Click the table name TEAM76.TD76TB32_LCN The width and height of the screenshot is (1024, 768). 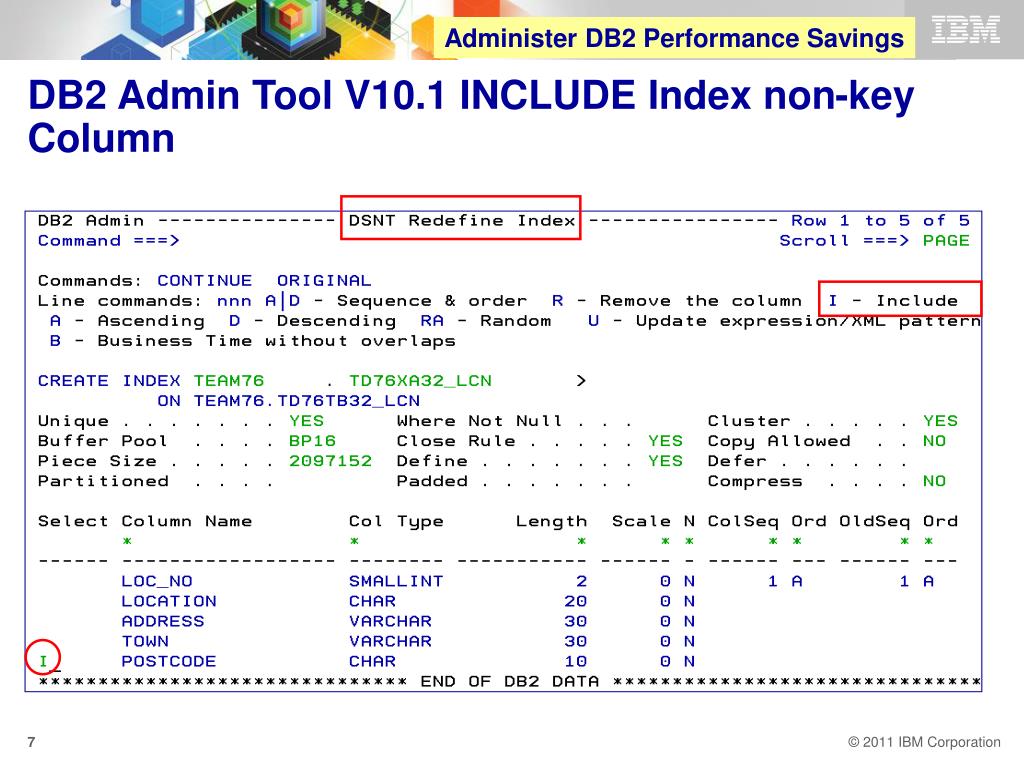tap(306, 401)
